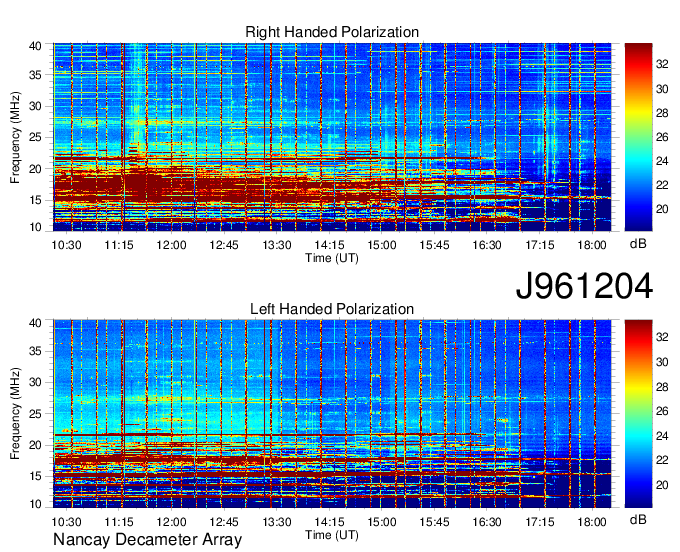Viewport: 680px width, 552px height.
Task: Click the 15:00 tick under Right Handed plot
Action: (382, 245)
